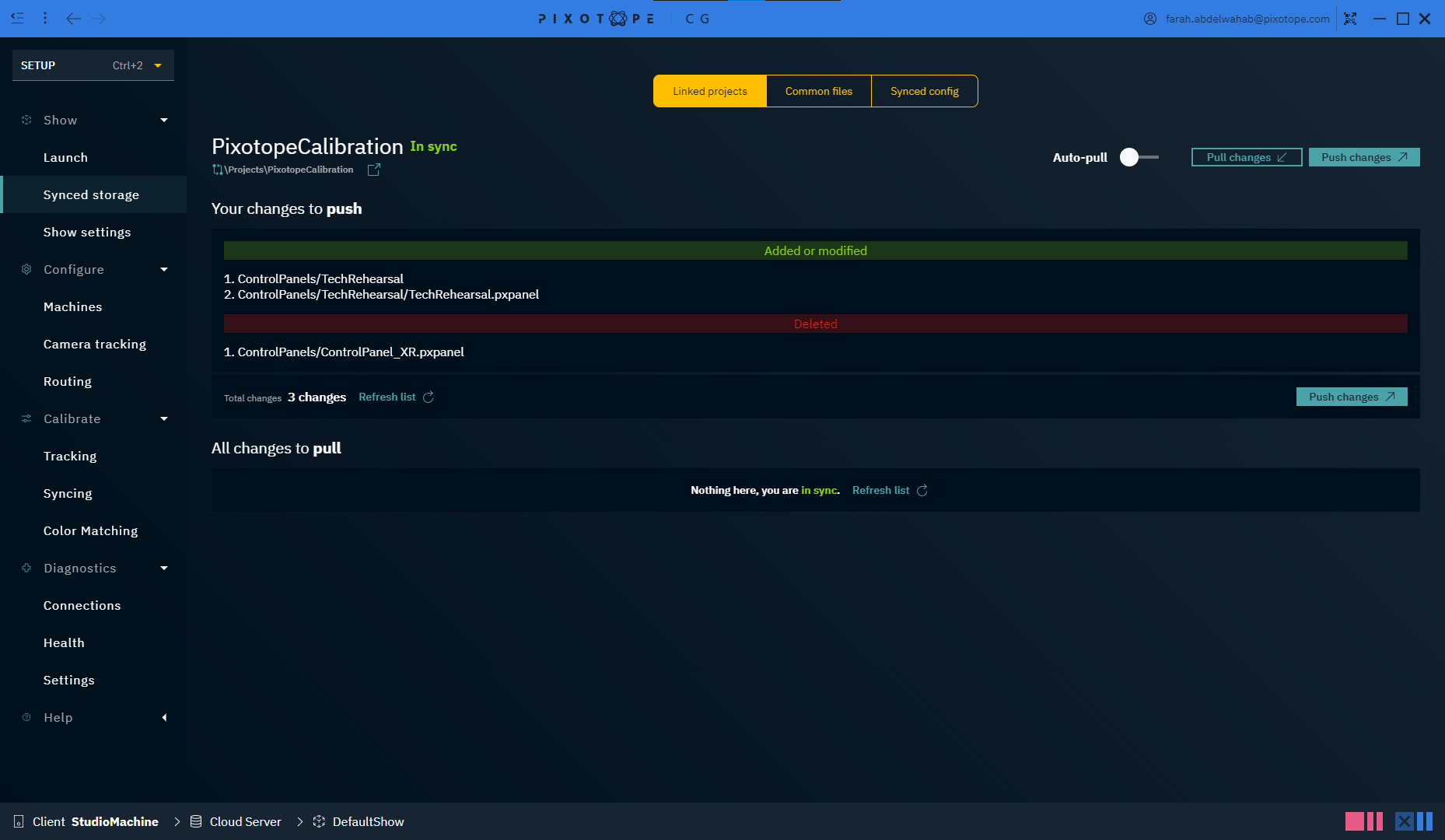
Task: Collapse the Show section arrow
Action: click(164, 120)
